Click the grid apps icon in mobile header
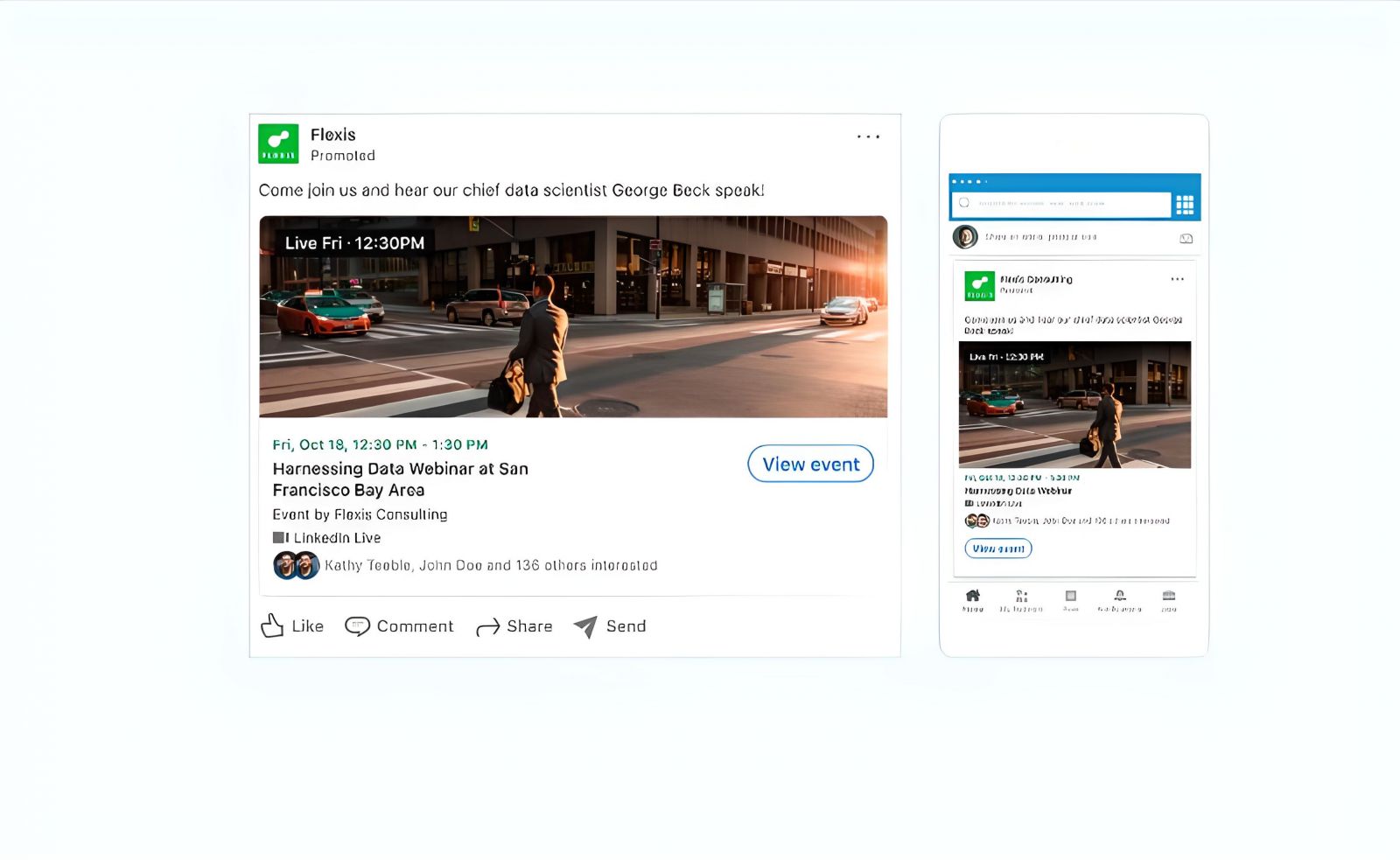Image resolution: width=1400 pixels, height=860 pixels. (x=1185, y=205)
